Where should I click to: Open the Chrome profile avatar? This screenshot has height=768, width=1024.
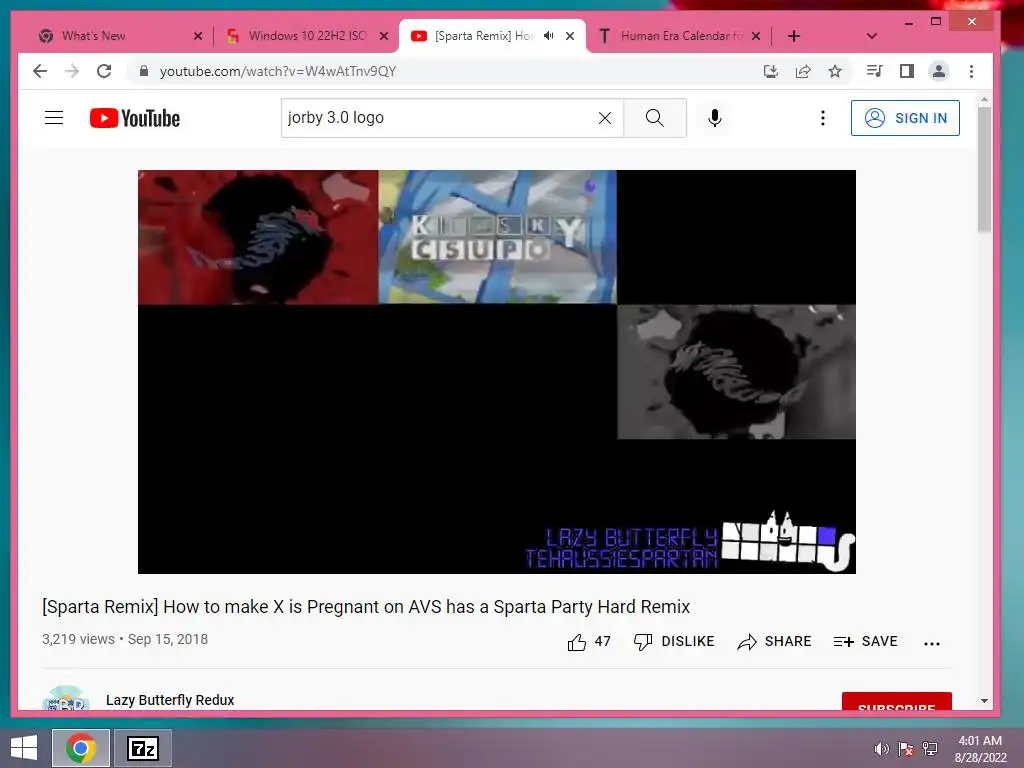pos(938,71)
